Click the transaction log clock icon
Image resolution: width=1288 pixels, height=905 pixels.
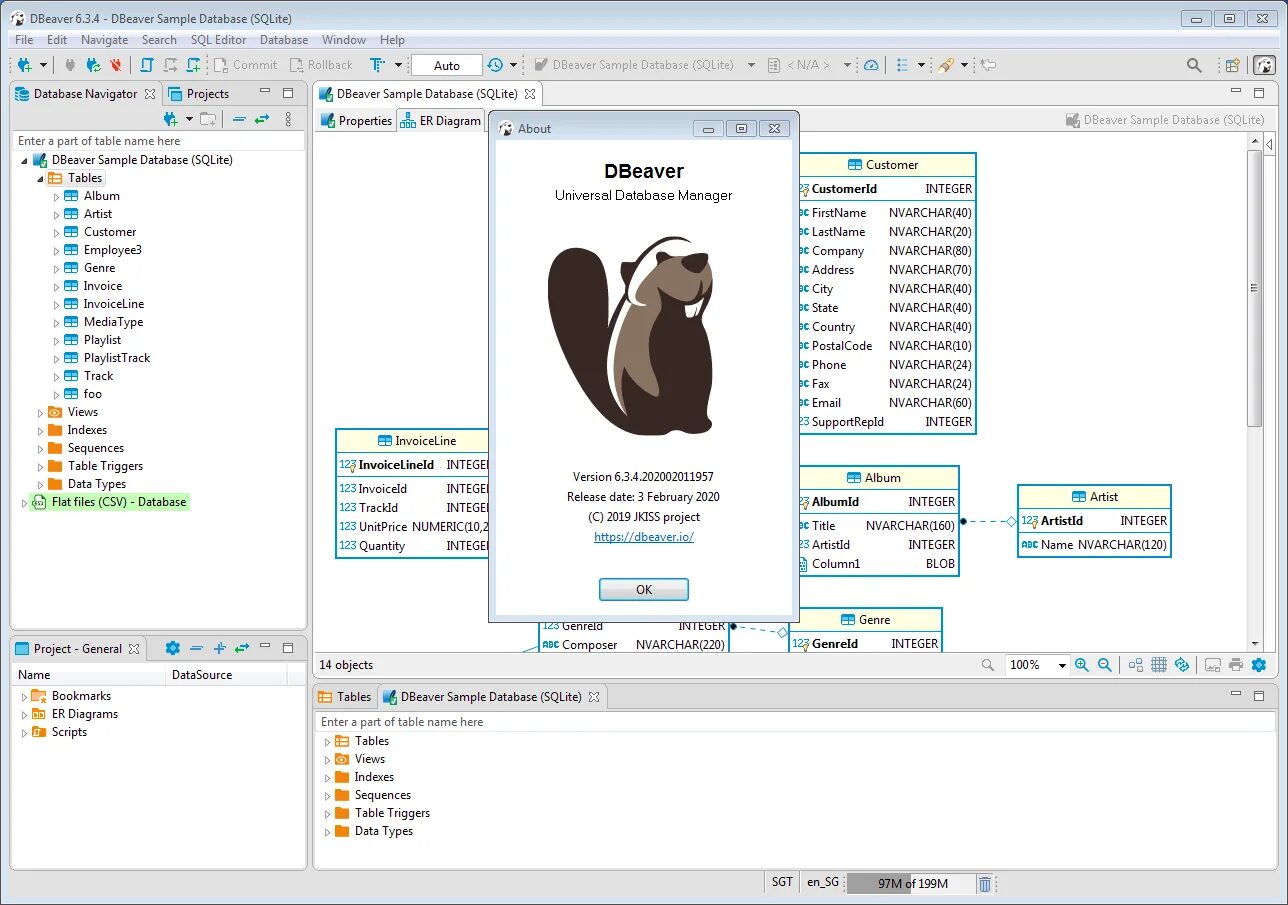pyautogui.click(x=495, y=65)
